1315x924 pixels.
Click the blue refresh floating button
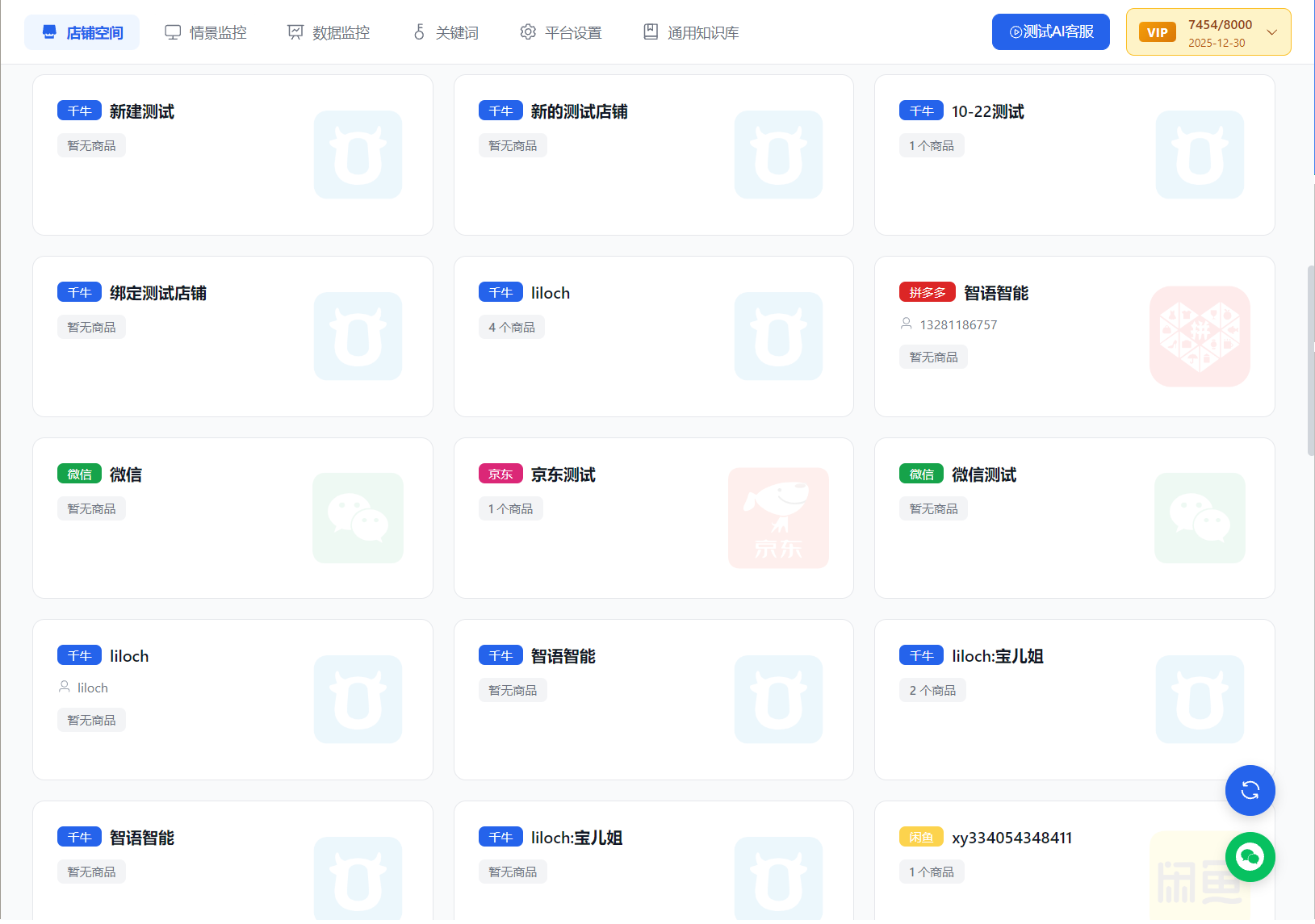(1250, 790)
